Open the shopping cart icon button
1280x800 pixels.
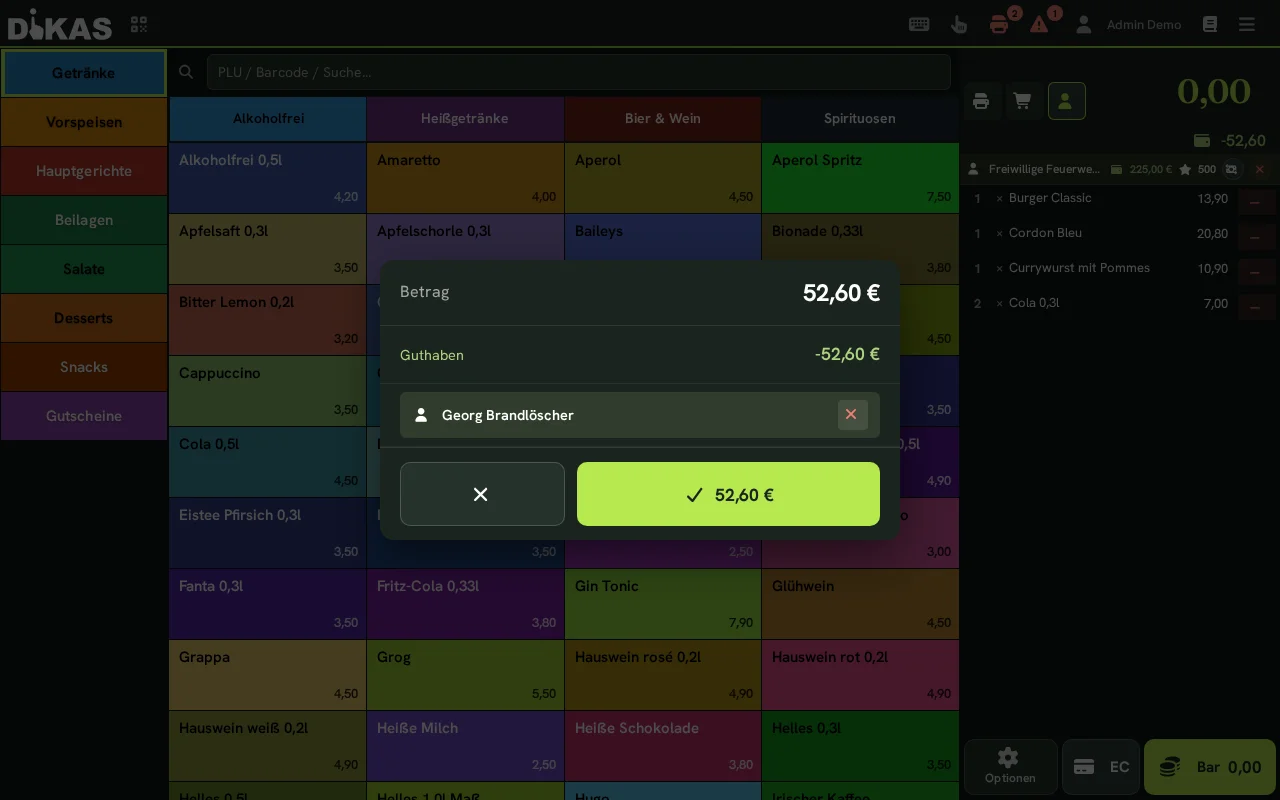(1022, 101)
